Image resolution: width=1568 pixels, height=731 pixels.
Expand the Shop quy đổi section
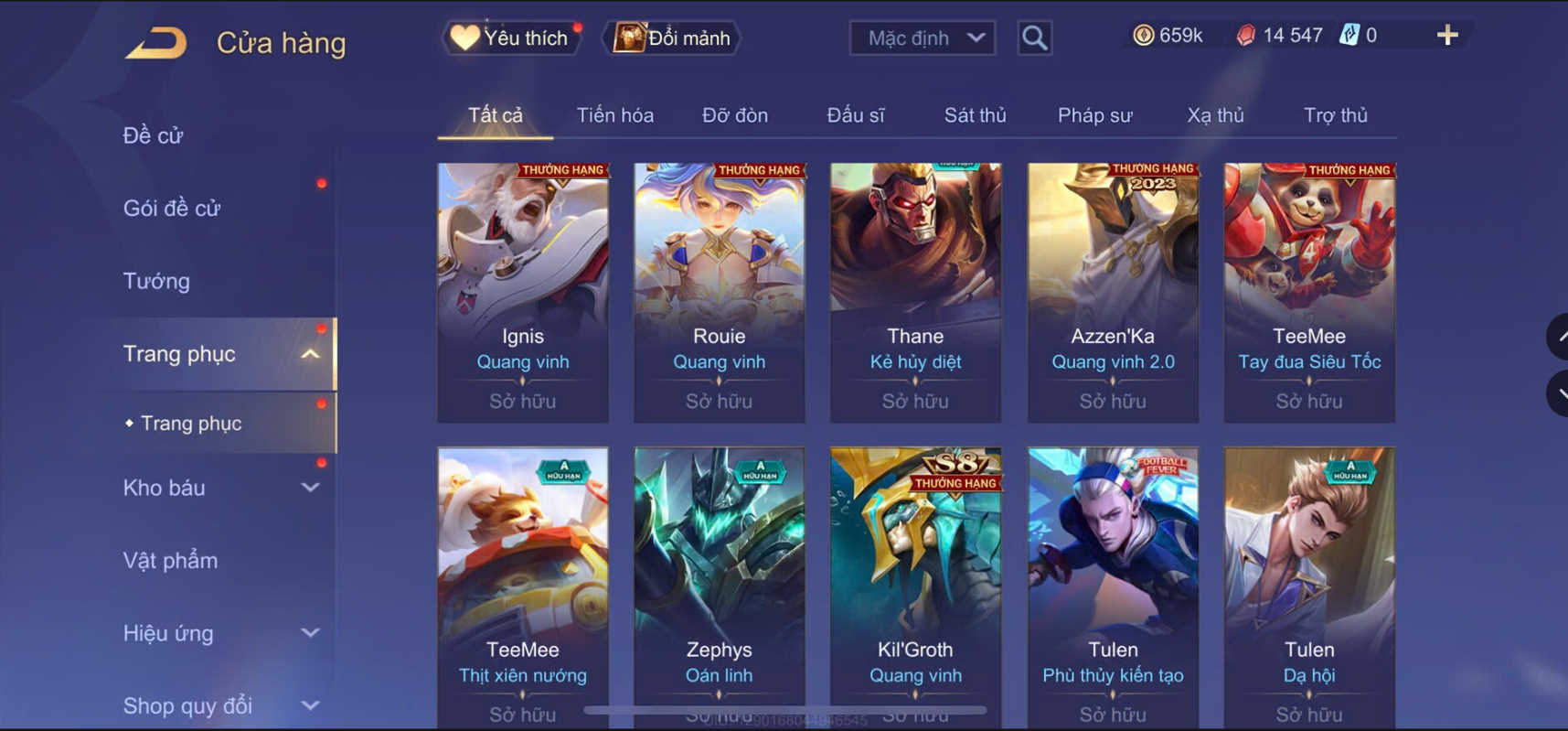coord(311,705)
